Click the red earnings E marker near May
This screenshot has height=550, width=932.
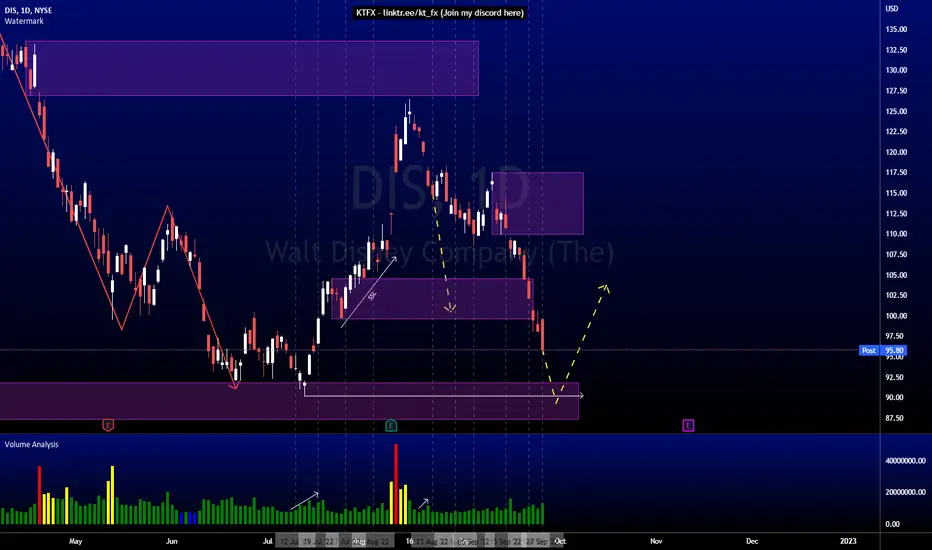[108, 425]
